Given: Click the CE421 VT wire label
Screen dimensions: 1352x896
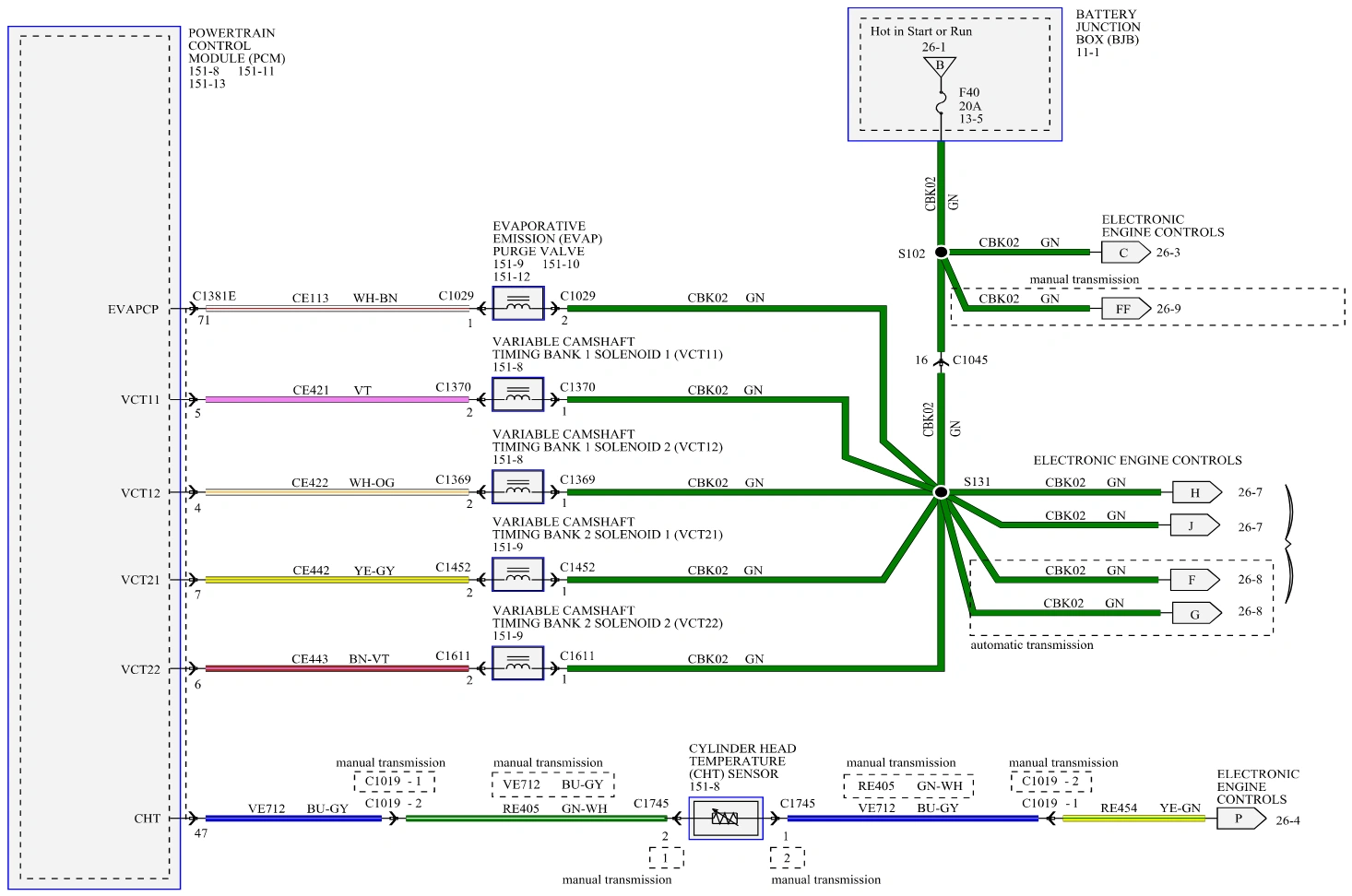Looking at the screenshot, I should click(332, 390).
